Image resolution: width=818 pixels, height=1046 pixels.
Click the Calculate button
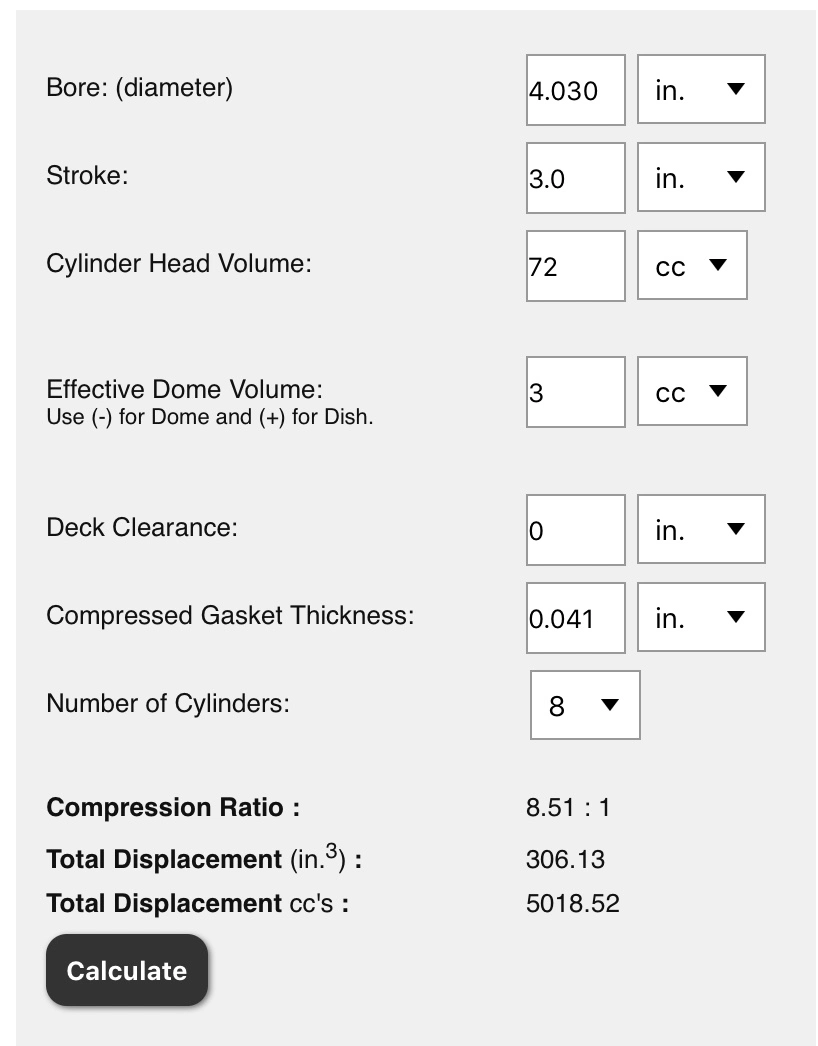click(127, 971)
